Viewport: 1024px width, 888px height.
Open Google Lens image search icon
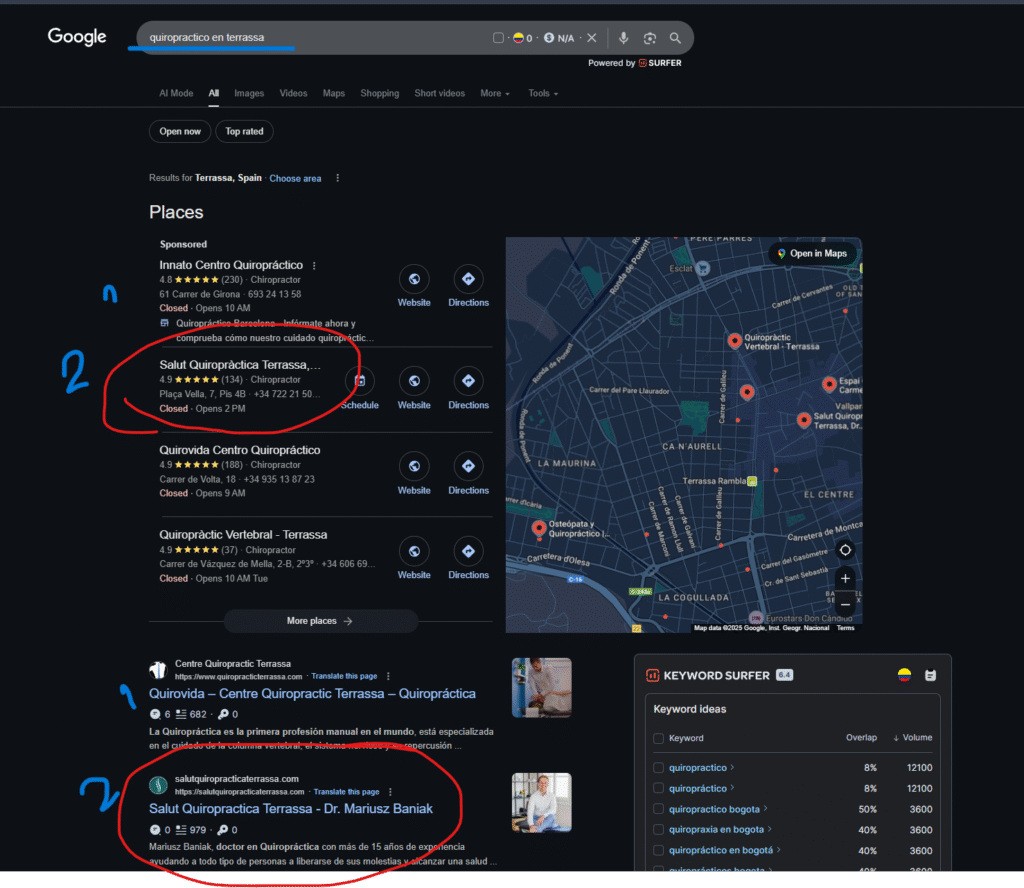[x=649, y=38]
